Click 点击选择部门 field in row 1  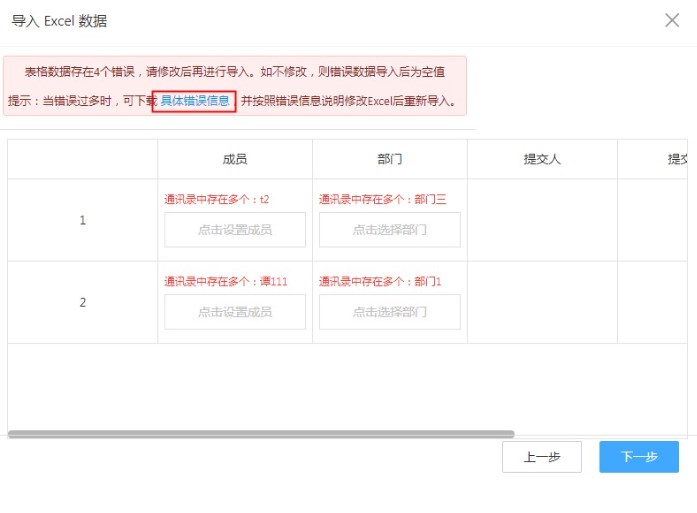(x=389, y=229)
